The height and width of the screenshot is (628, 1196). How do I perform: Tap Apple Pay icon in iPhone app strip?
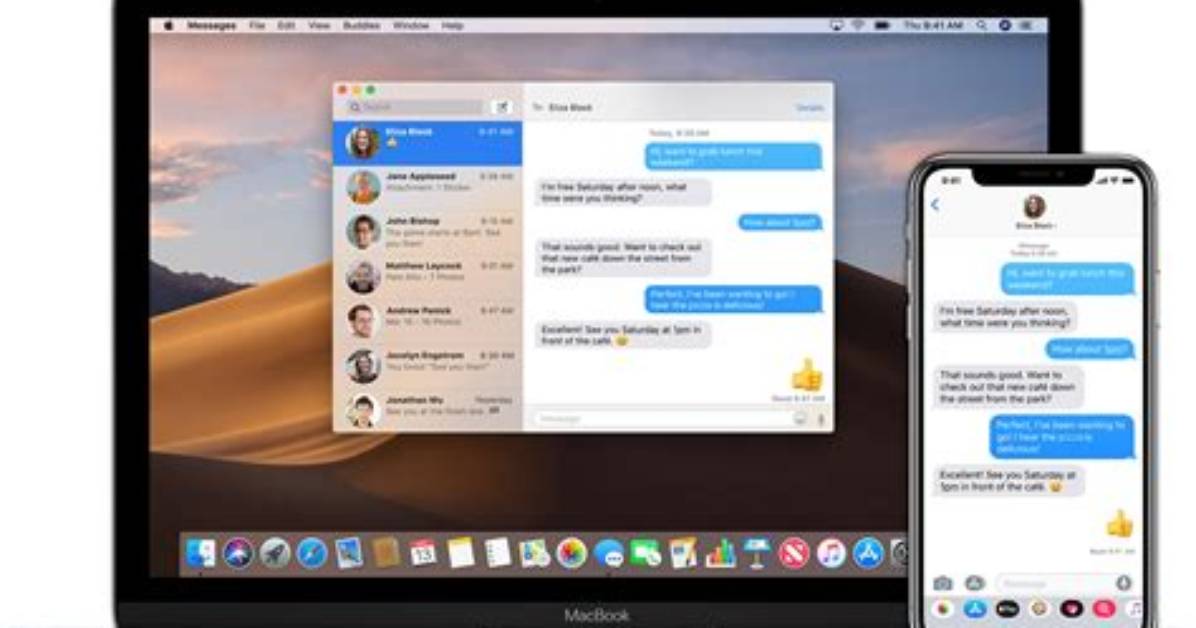coord(1007,609)
